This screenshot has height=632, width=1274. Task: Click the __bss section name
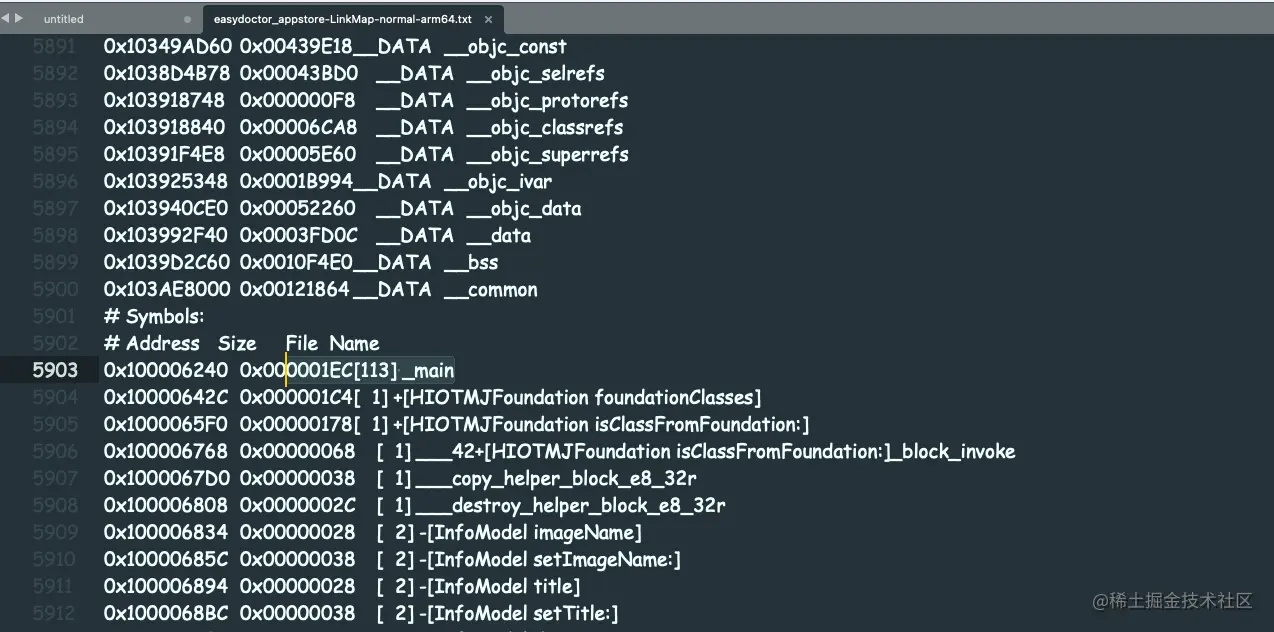(471, 262)
